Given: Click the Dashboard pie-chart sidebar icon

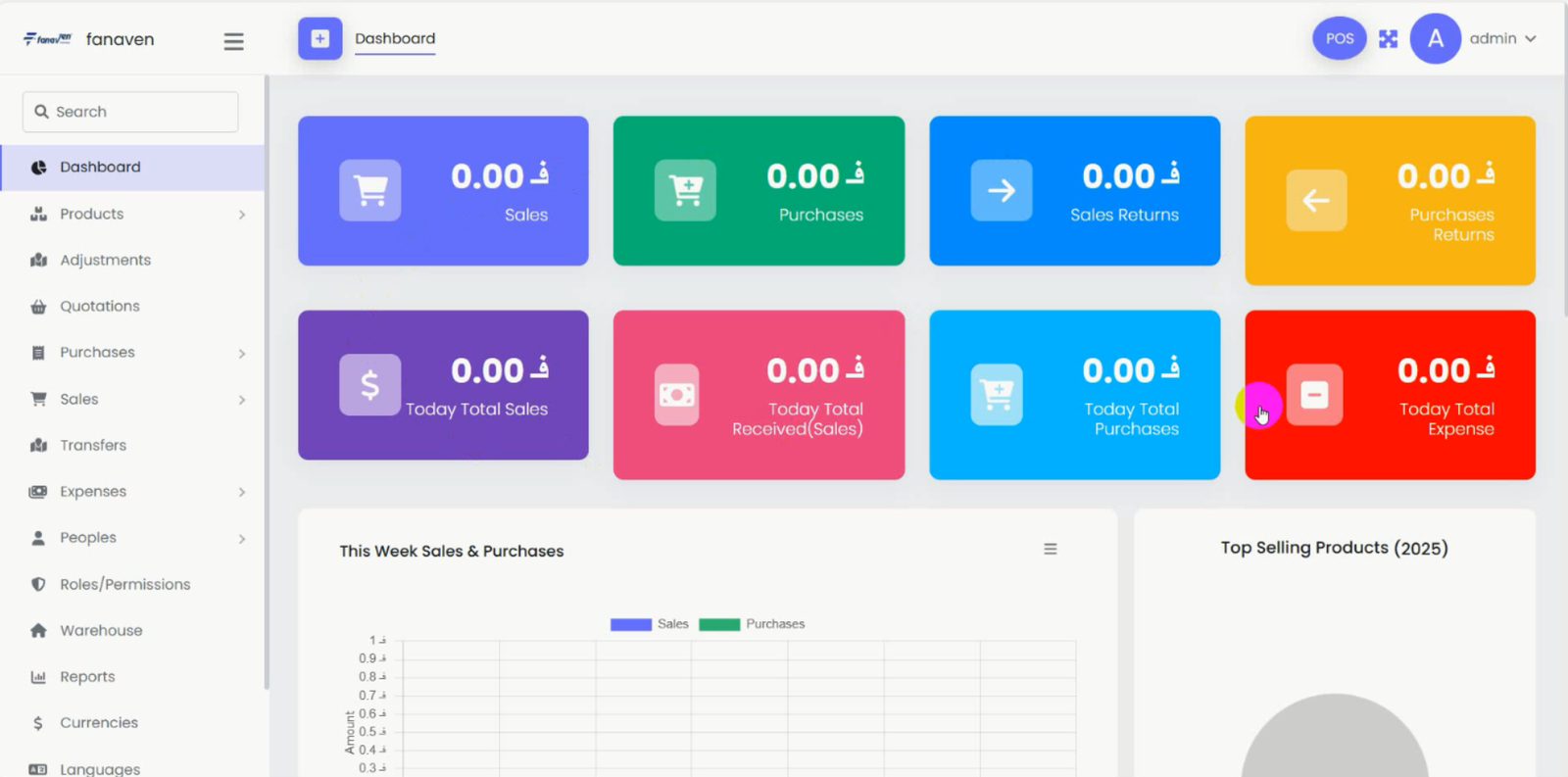Looking at the screenshot, I should [38, 168].
